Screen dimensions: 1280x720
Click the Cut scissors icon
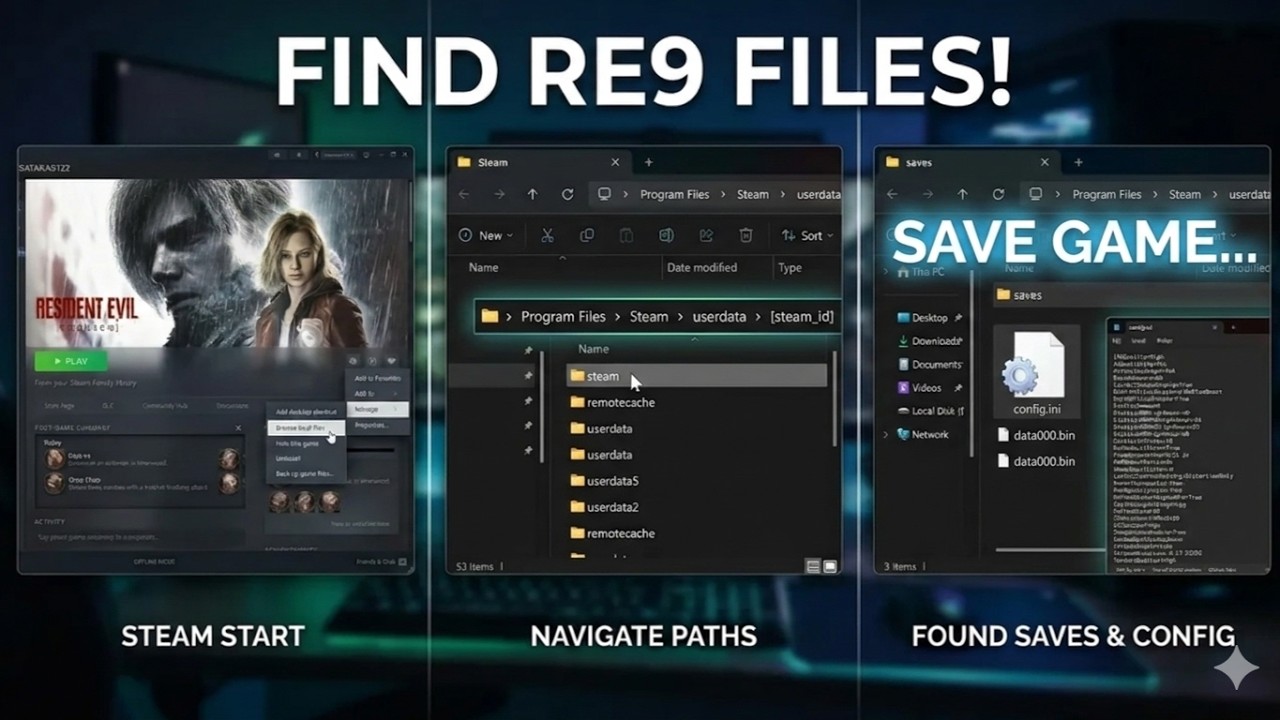click(x=547, y=236)
